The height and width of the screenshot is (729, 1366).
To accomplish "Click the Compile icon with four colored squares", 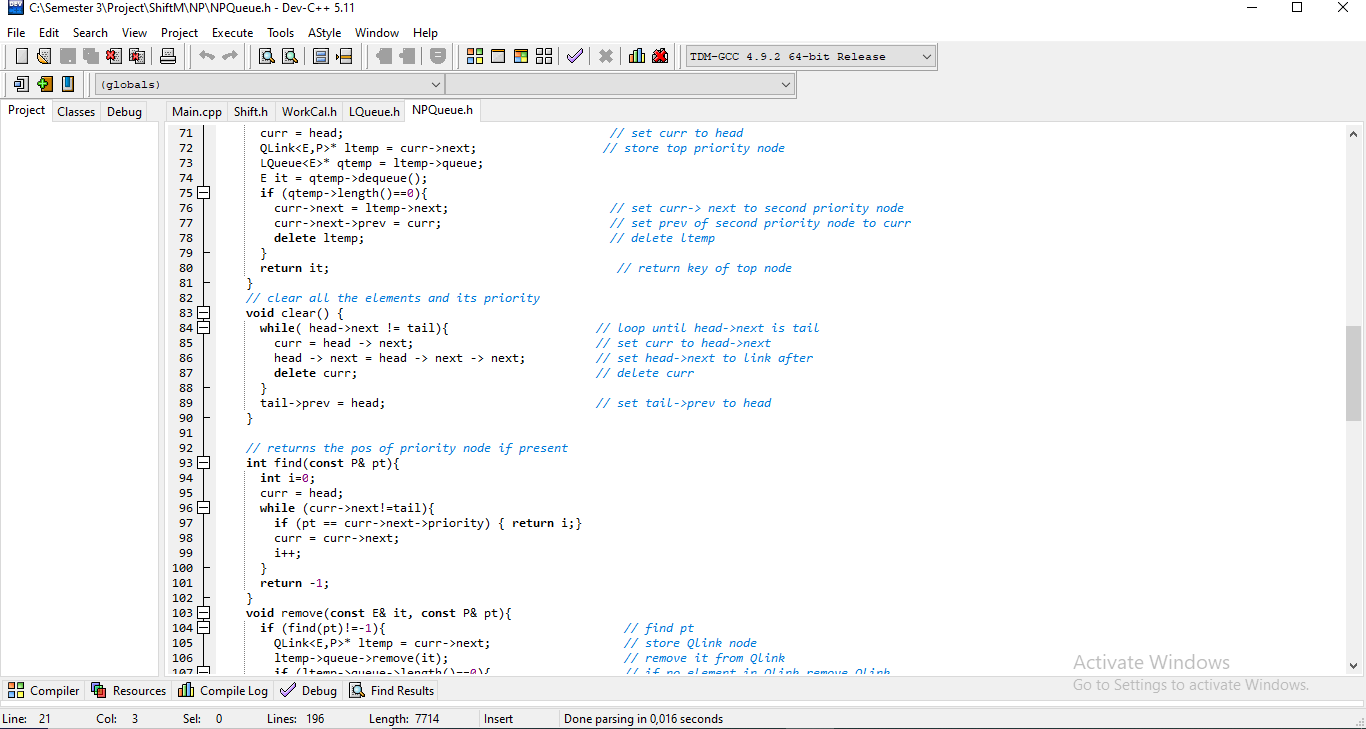I will pos(475,56).
